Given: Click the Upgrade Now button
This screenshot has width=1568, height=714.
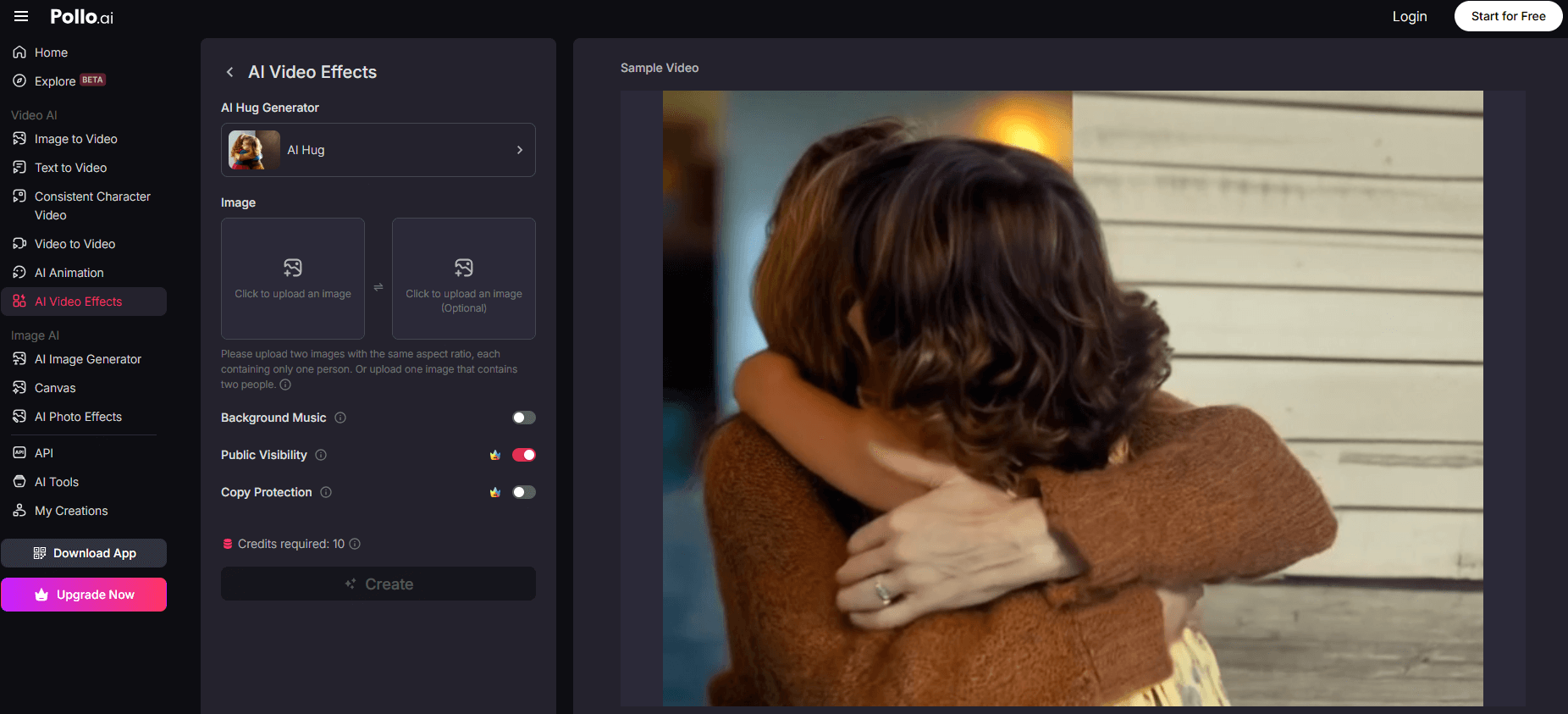Looking at the screenshot, I should click(84, 595).
